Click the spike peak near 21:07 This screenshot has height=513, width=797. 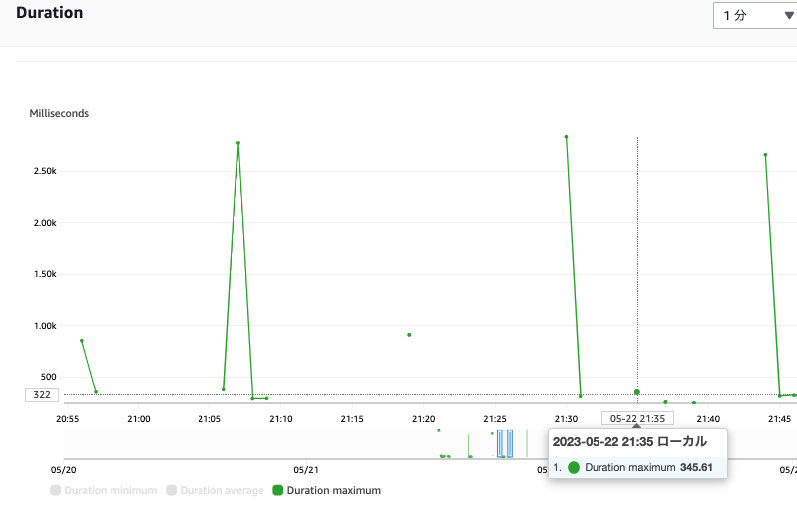tap(238, 143)
